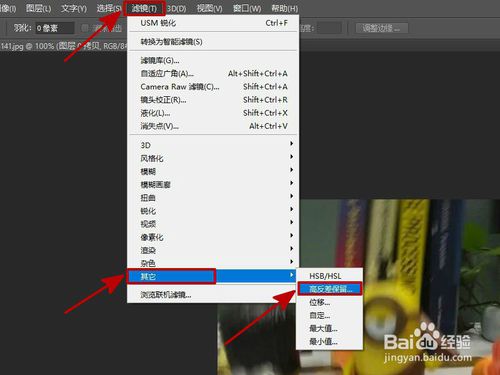Open the 帮助(H) menu

pos(284,8)
